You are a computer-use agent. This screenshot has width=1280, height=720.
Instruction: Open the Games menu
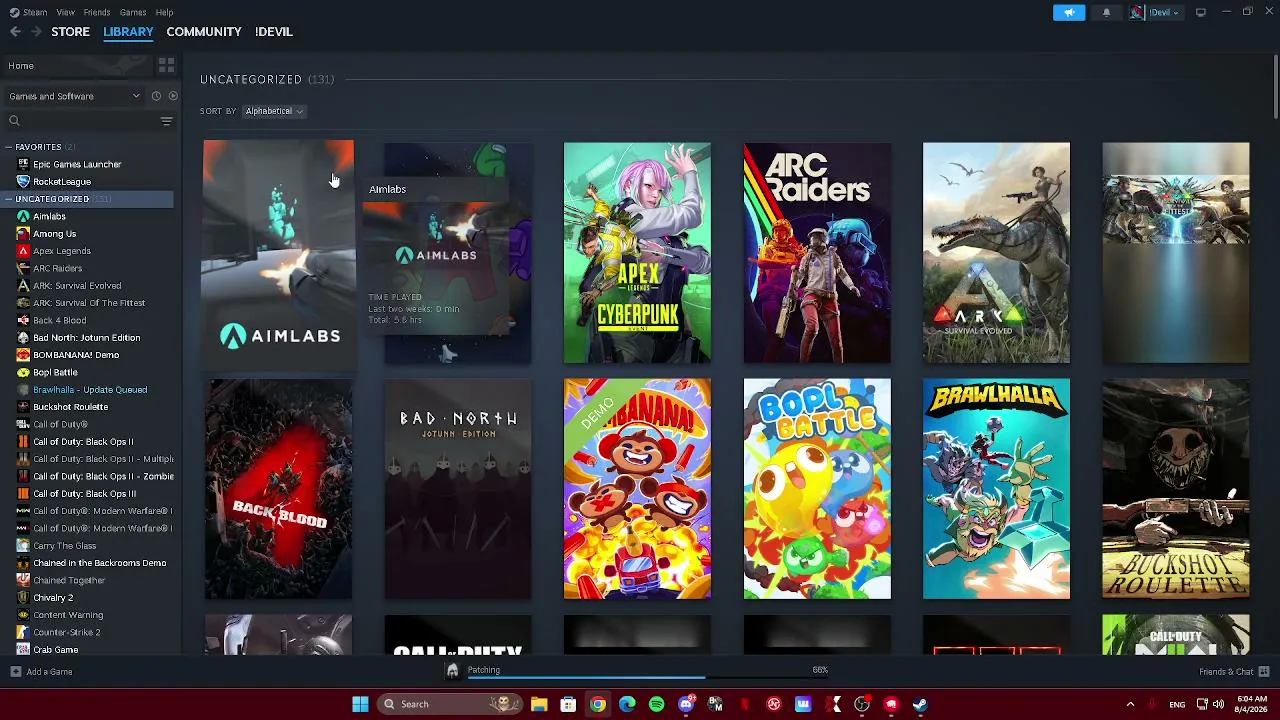click(133, 12)
